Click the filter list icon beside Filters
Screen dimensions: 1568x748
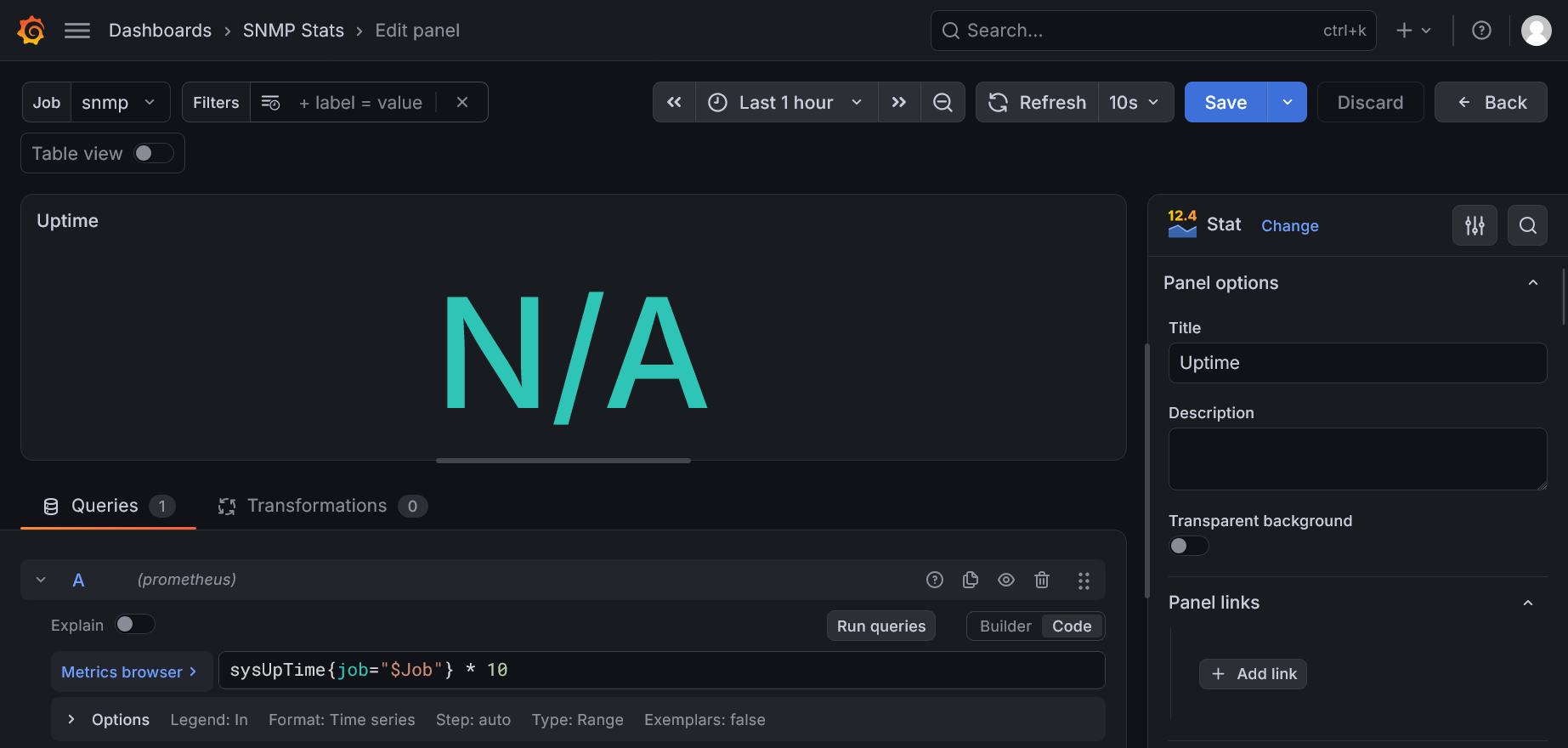[x=270, y=102]
